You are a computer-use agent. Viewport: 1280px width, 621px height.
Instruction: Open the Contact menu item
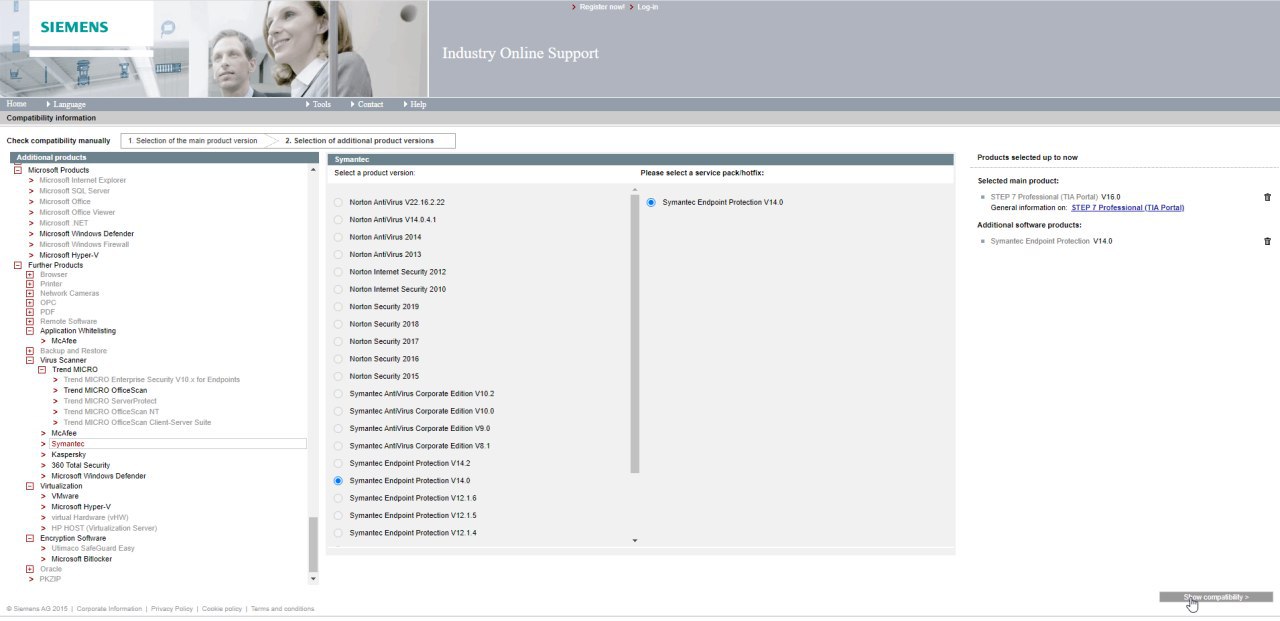(370, 104)
